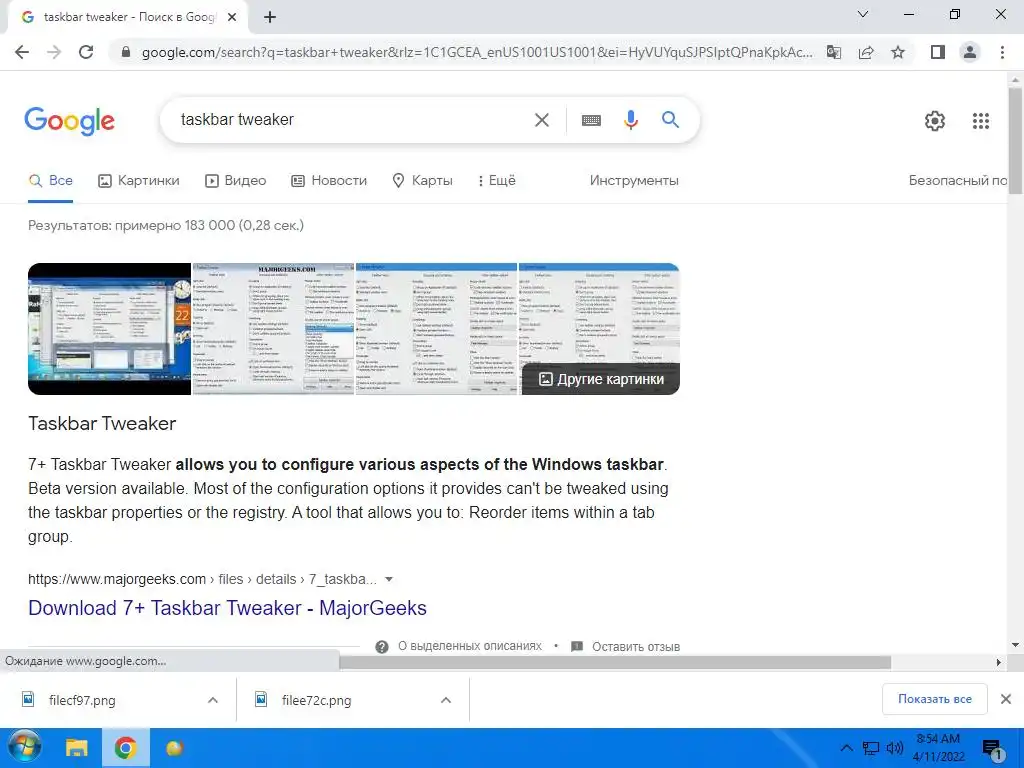Share this page from the address bar
Screen dimensions: 1024x768
[x=866, y=52]
